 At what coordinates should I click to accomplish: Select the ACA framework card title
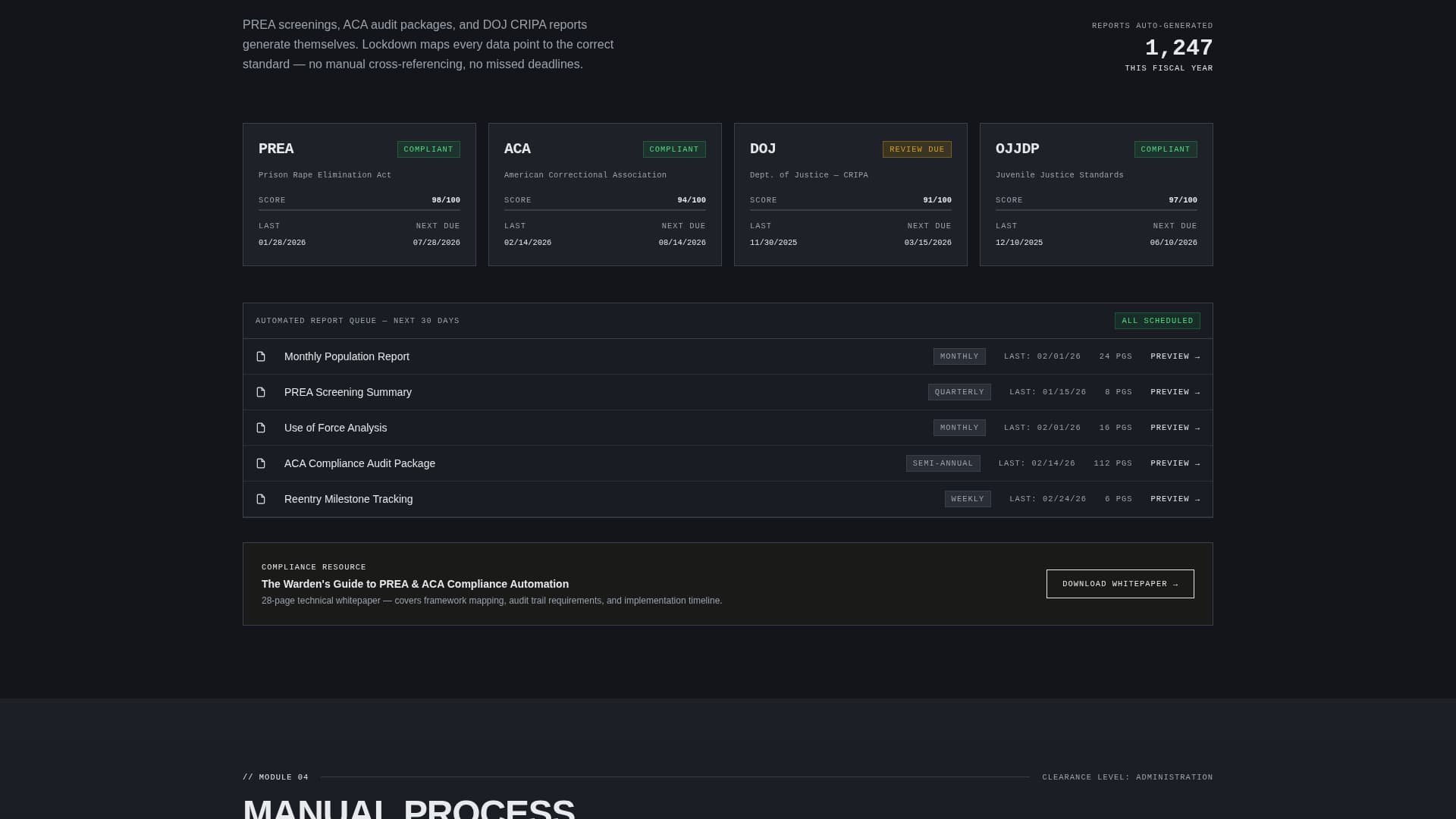(517, 149)
